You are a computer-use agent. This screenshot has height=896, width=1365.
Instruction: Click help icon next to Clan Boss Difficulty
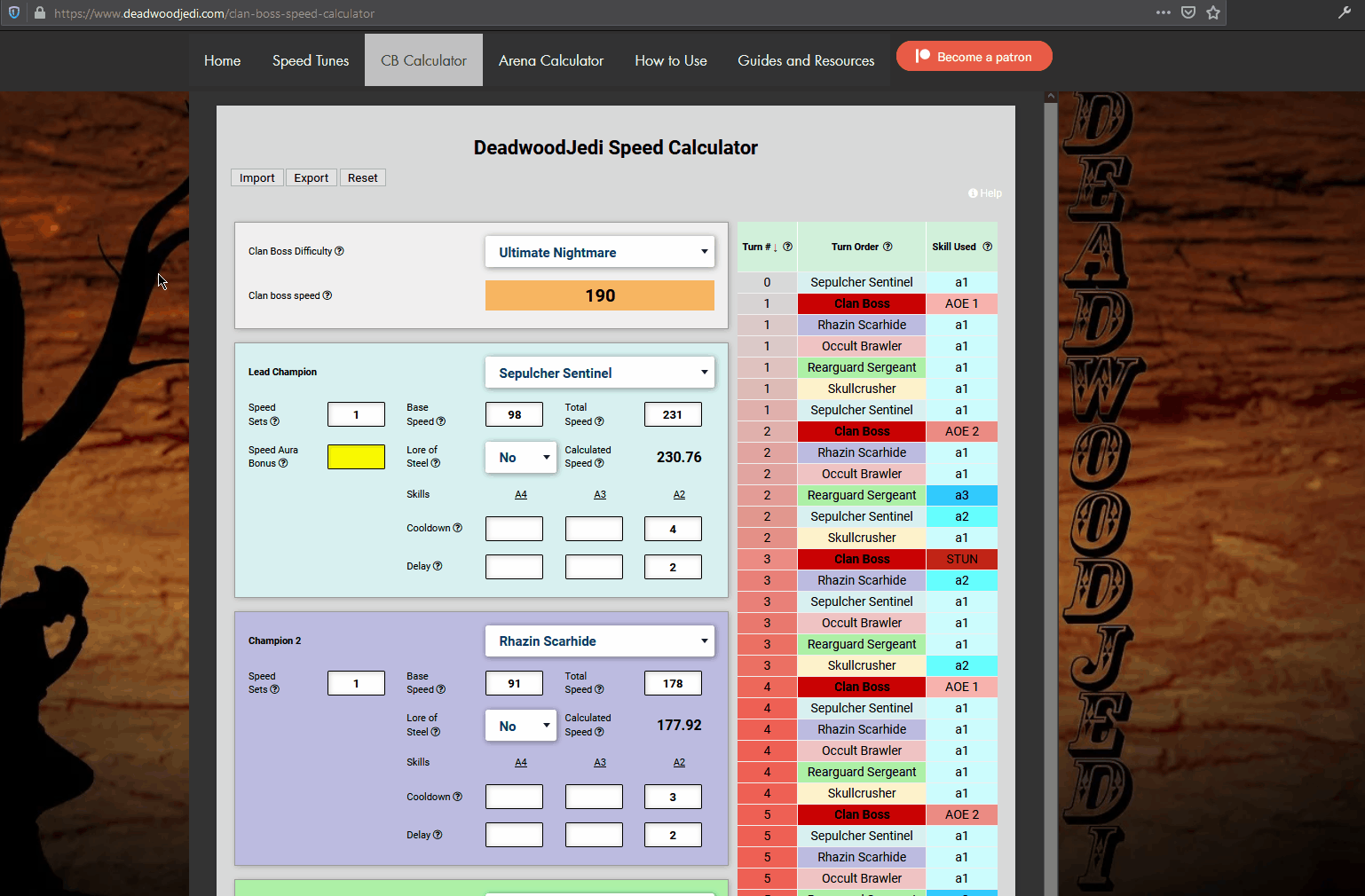coord(339,251)
